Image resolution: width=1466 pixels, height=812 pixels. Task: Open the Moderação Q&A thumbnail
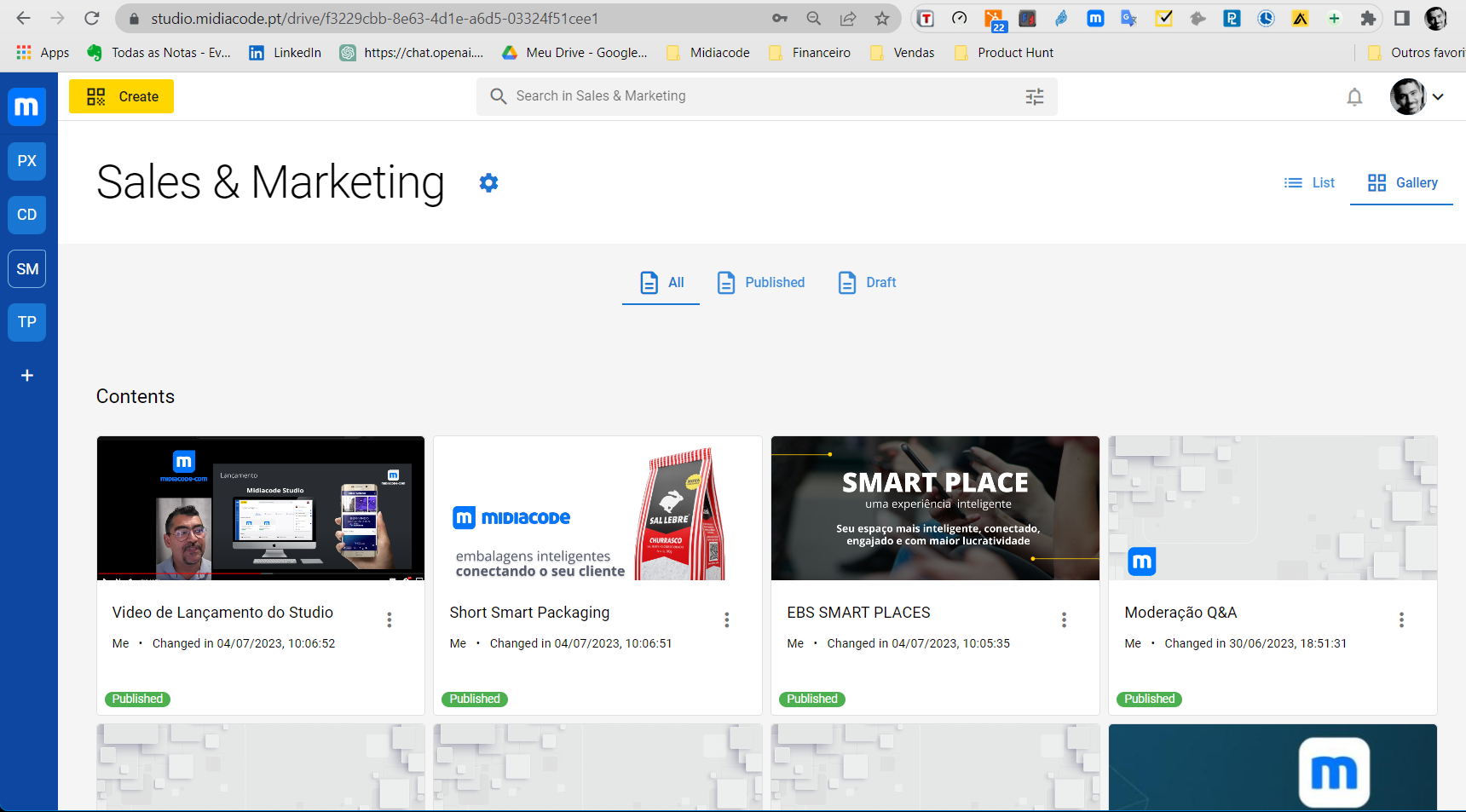tap(1273, 509)
